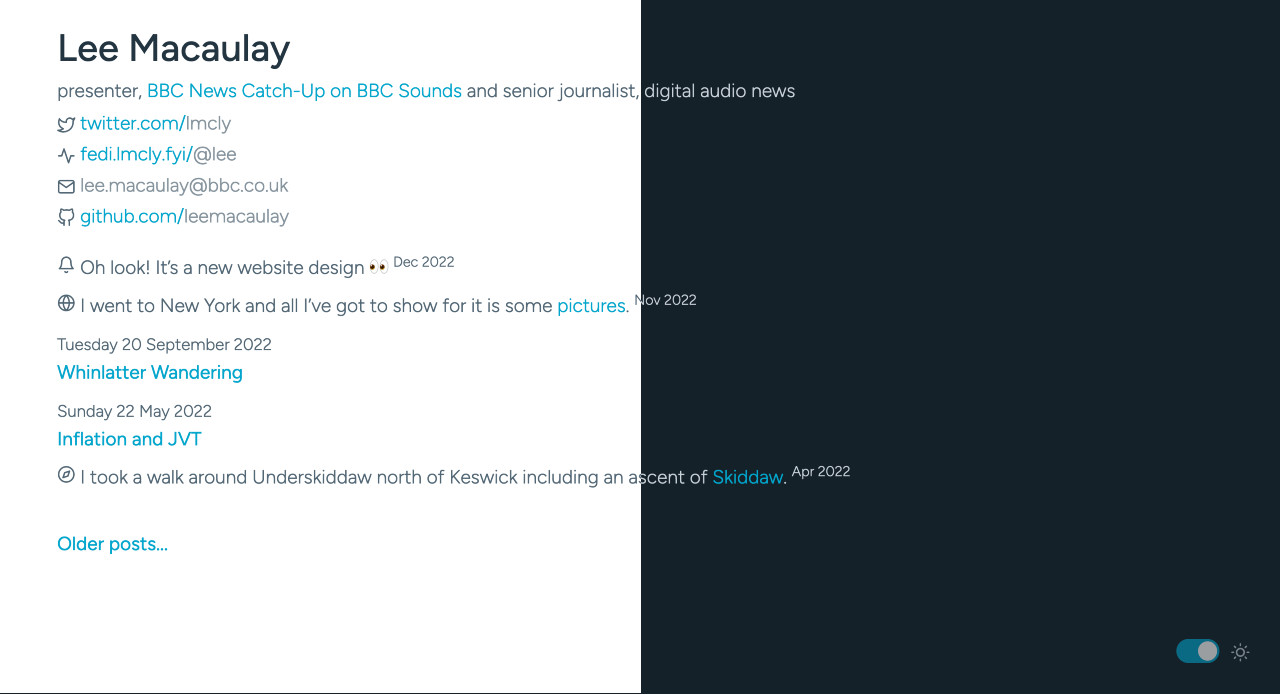Click the globe icon beside New York post
The image size is (1280, 695).
[x=66, y=303]
